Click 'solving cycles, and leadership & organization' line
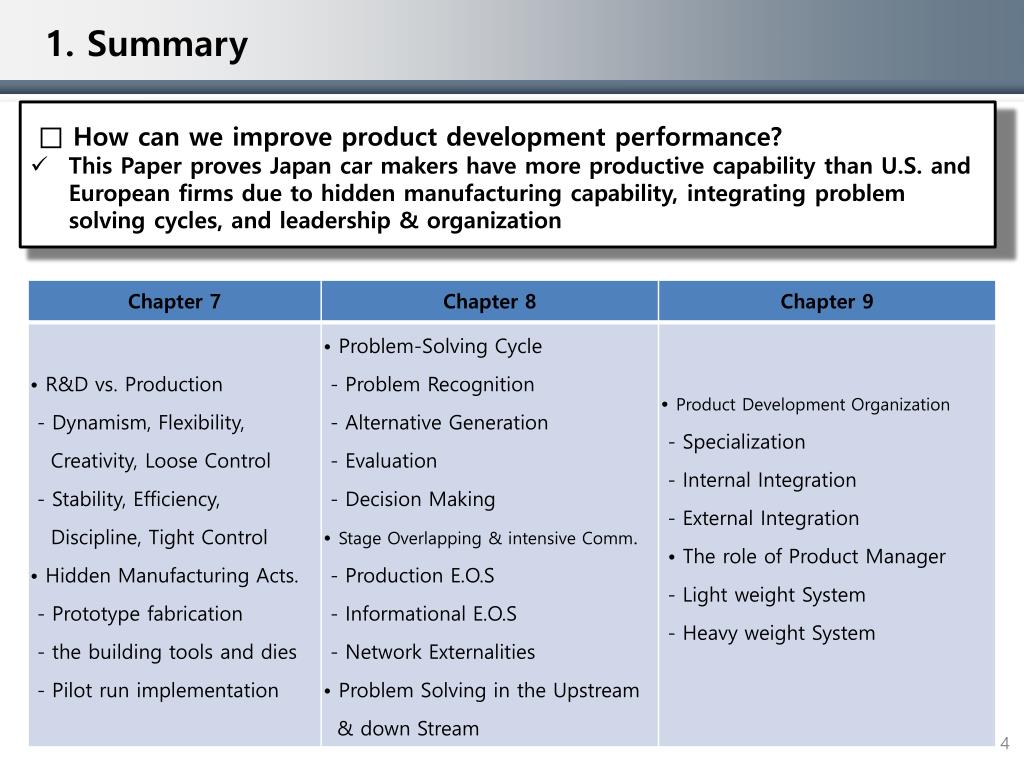The width and height of the screenshot is (1024, 768). (315, 221)
